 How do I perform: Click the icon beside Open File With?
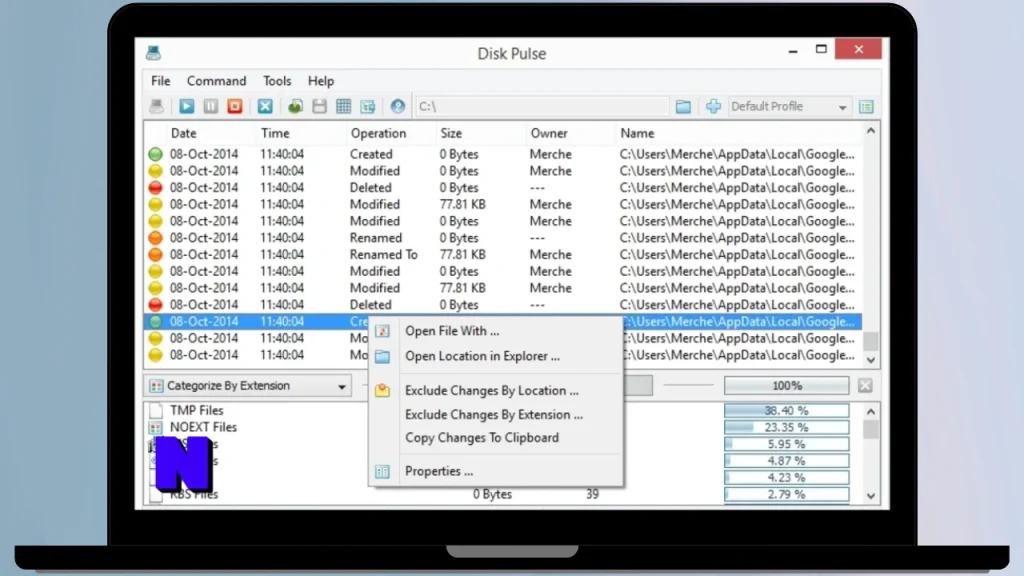point(383,331)
